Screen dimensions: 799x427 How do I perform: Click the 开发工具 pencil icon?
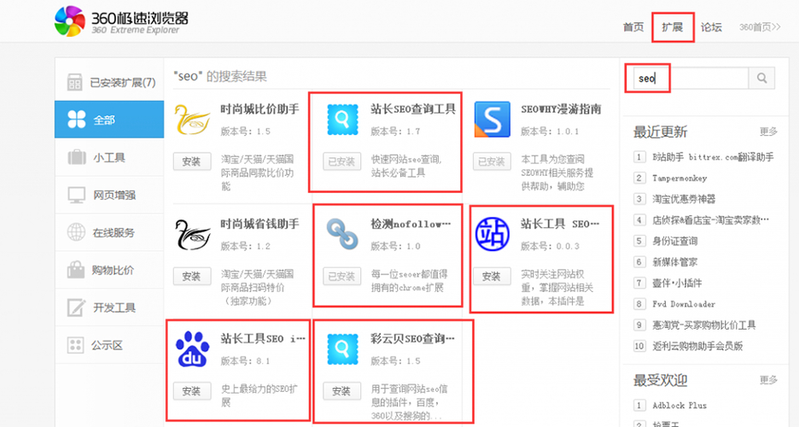coord(76,307)
